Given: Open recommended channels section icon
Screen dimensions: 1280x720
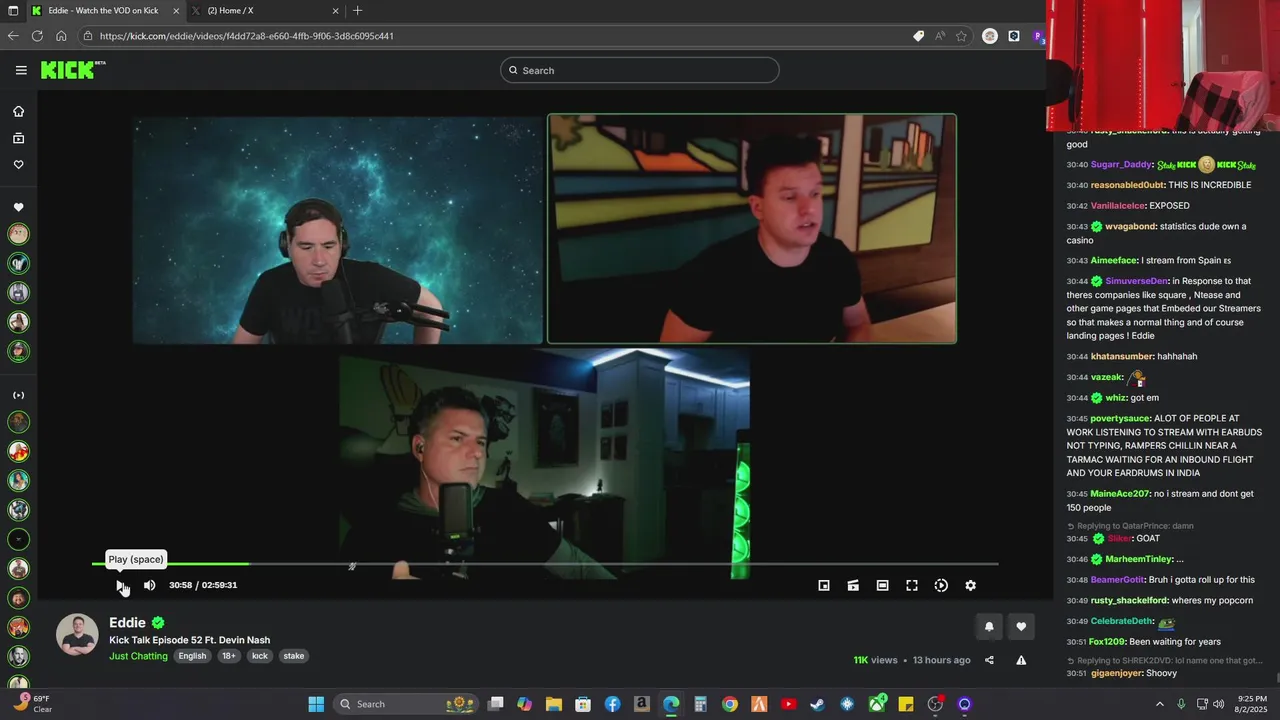Looking at the screenshot, I should click(18, 395).
